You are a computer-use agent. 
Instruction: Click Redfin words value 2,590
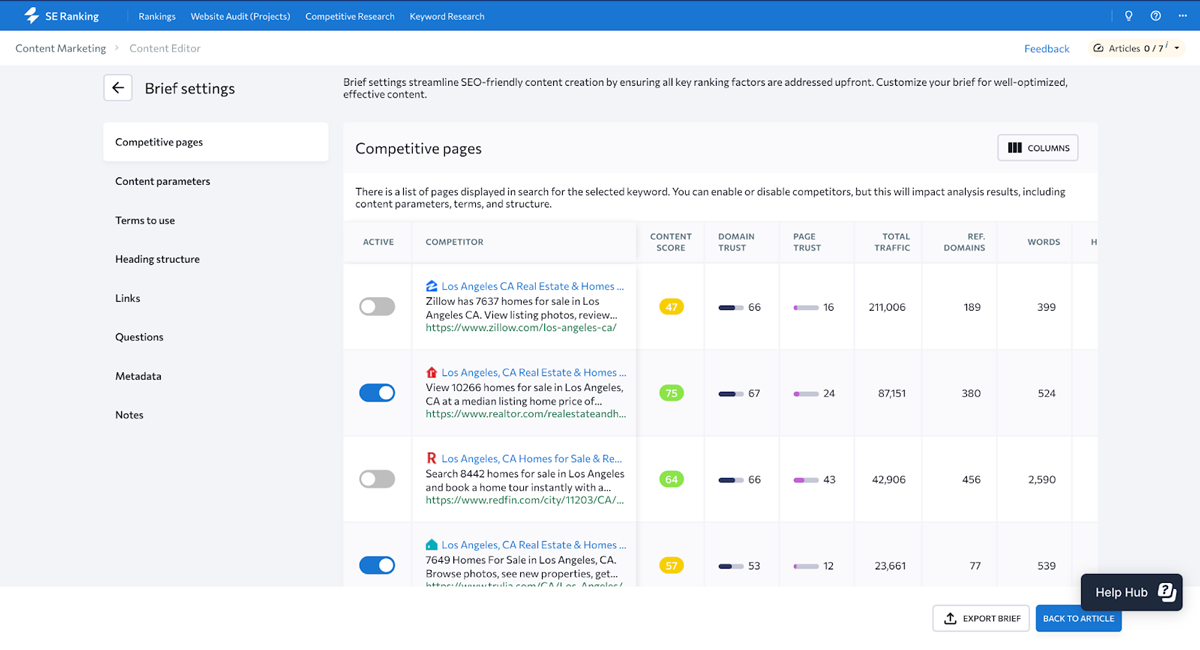(x=1040, y=480)
